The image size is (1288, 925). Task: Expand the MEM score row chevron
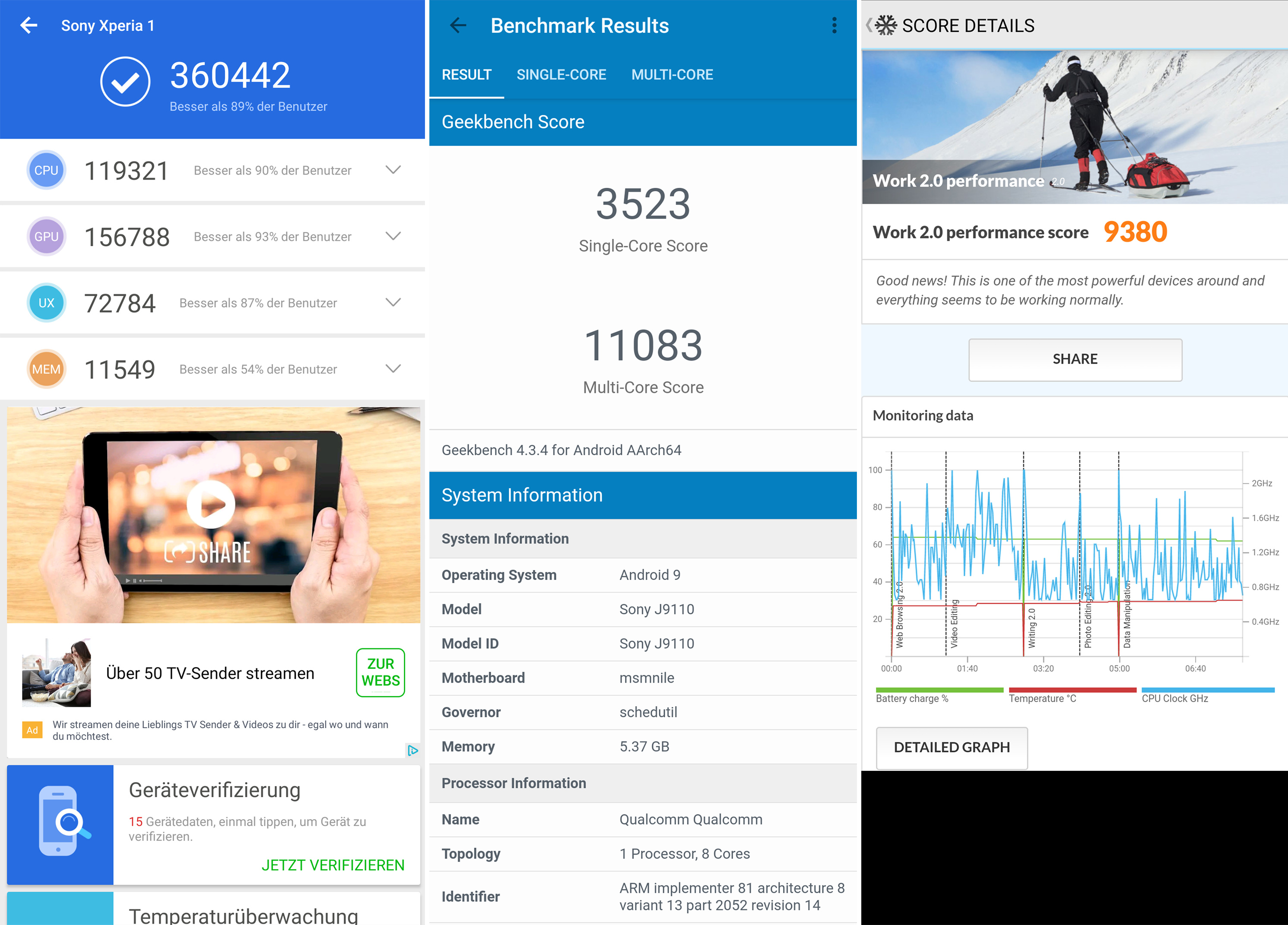click(393, 368)
